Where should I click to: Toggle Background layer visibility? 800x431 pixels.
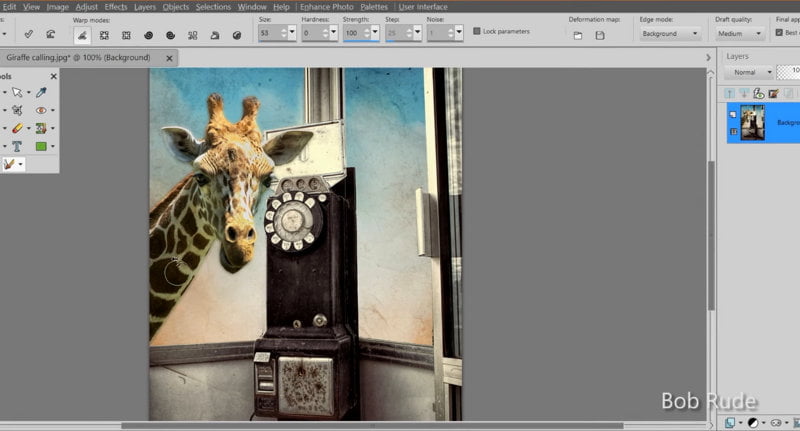pyautogui.click(x=734, y=115)
